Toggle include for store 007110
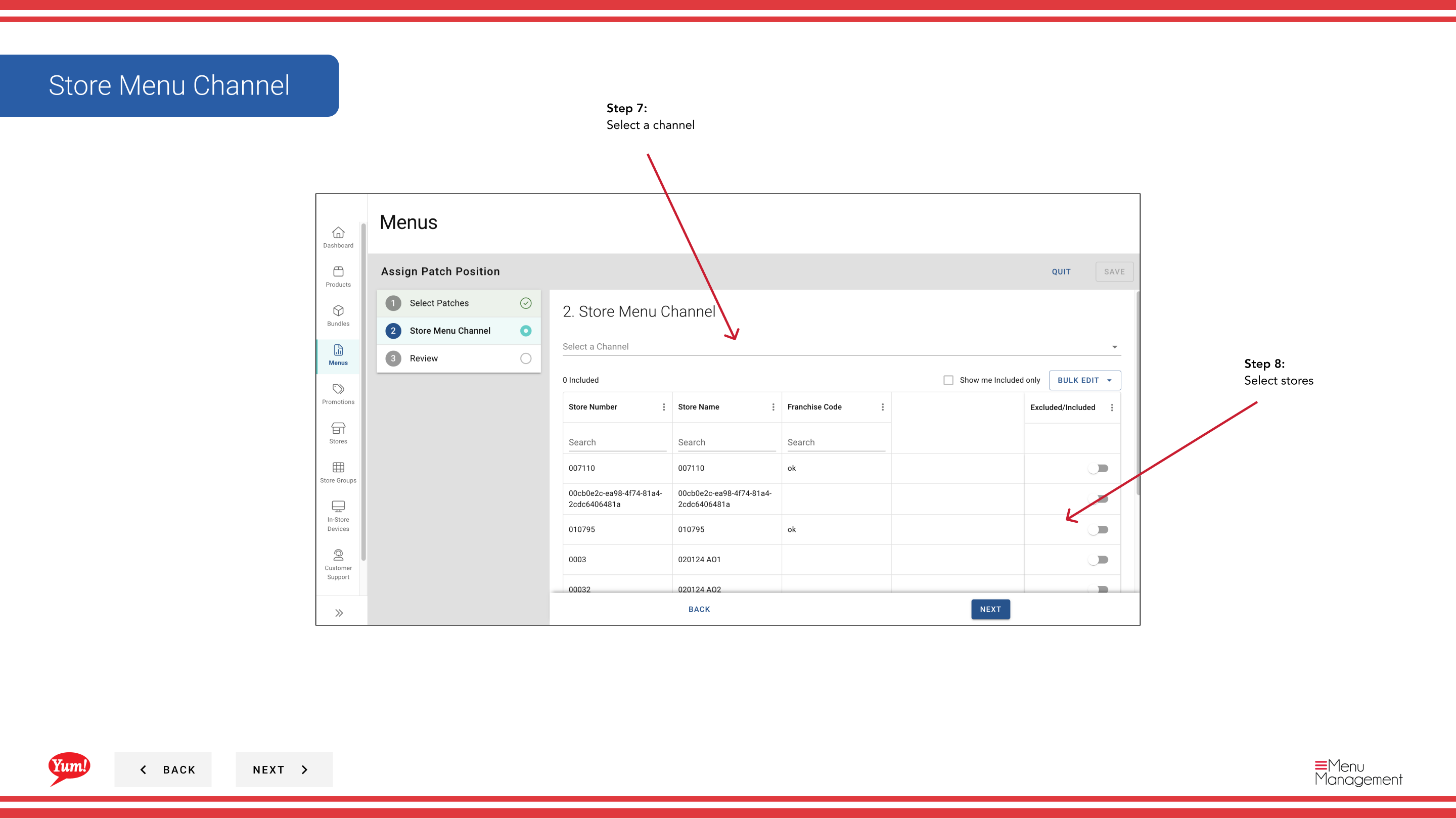1456x819 pixels. pyautogui.click(x=1098, y=469)
